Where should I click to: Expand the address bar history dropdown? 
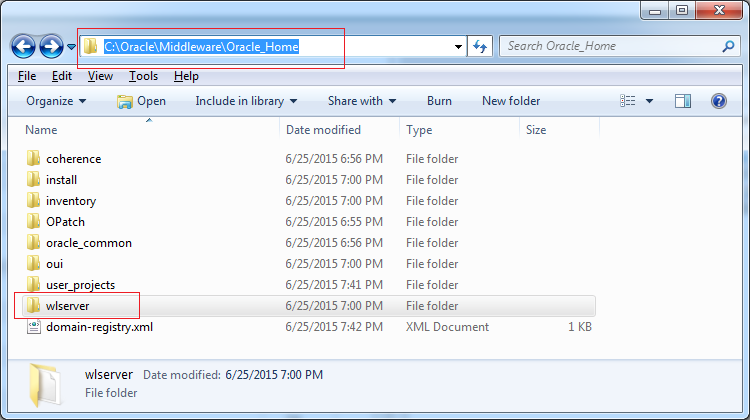pos(458,47)
